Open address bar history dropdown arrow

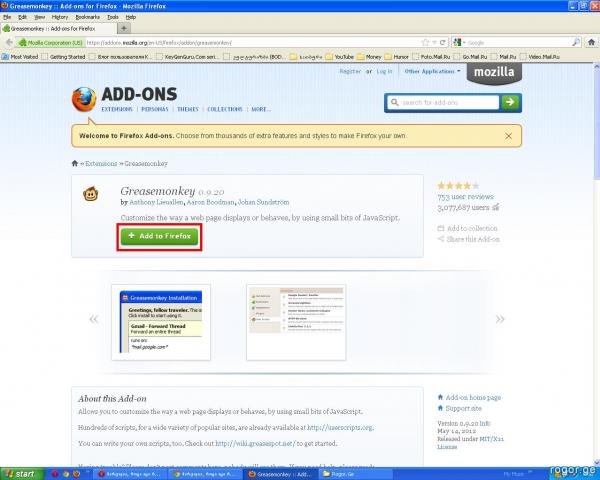pos(435,42)
